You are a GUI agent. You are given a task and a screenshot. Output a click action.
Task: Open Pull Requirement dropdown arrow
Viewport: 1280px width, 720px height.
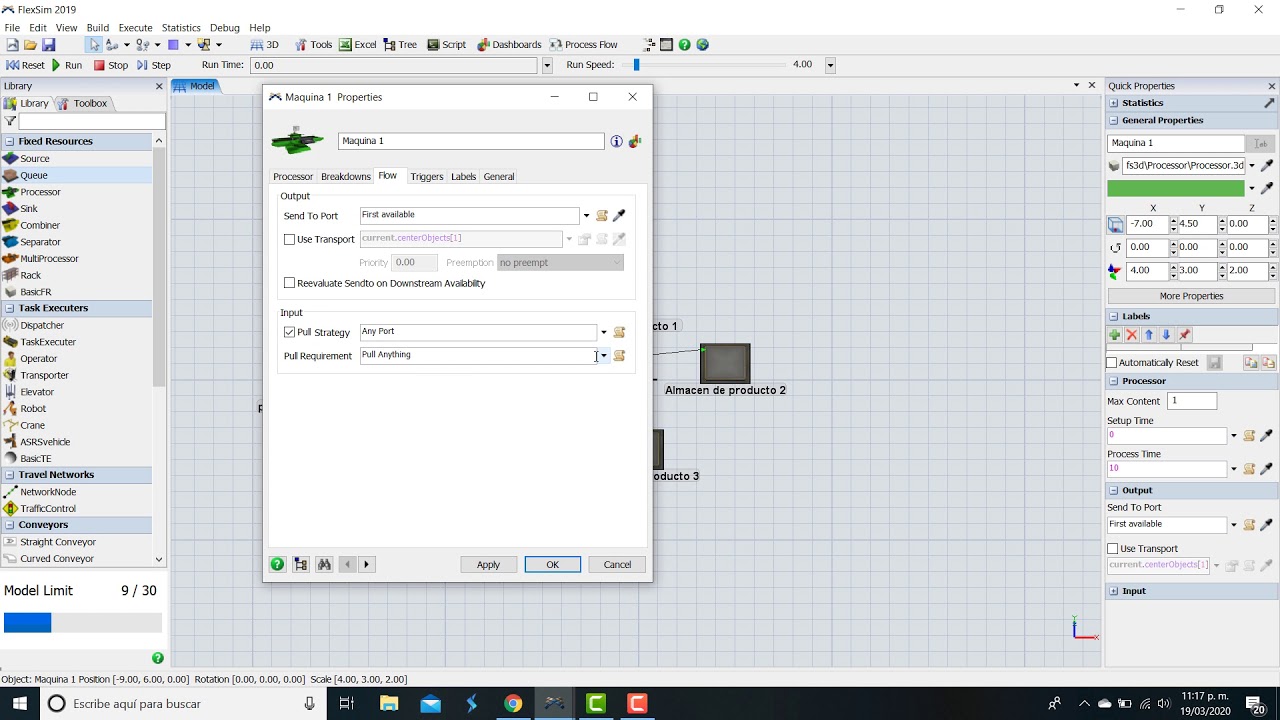pos(603,355)
